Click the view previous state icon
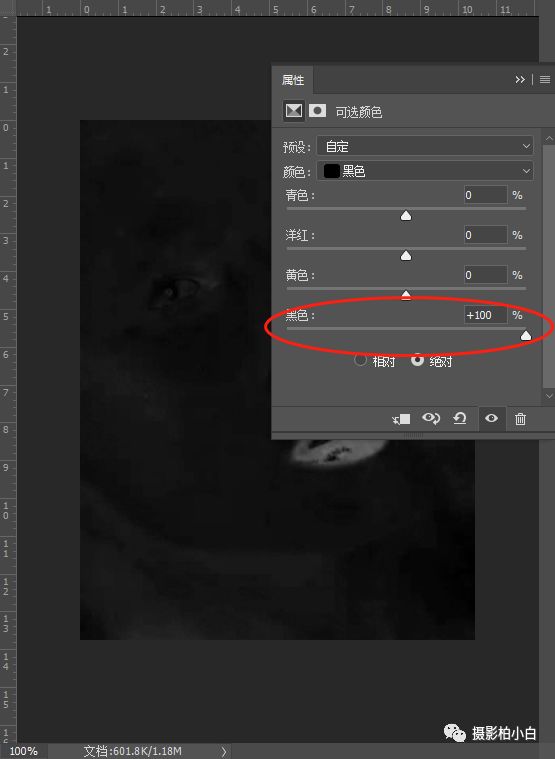 click(431, 418)
